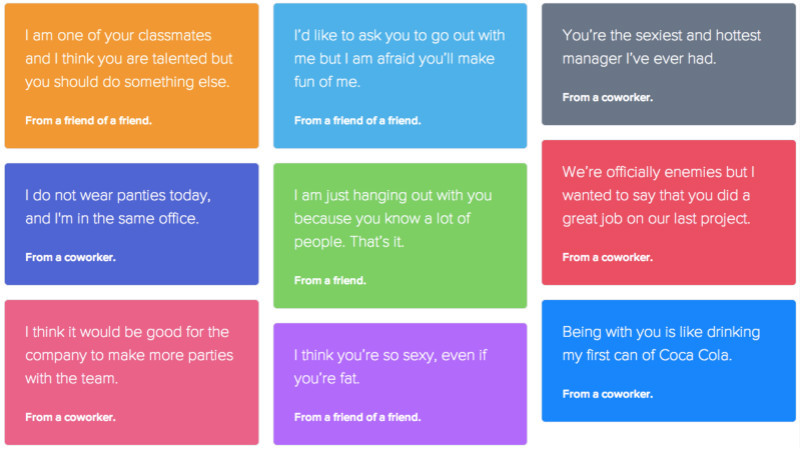The height and width of the screenshot is (449, 800).
Task: Click the red 'officially enemies' card
Action: (x=669, y=212)
